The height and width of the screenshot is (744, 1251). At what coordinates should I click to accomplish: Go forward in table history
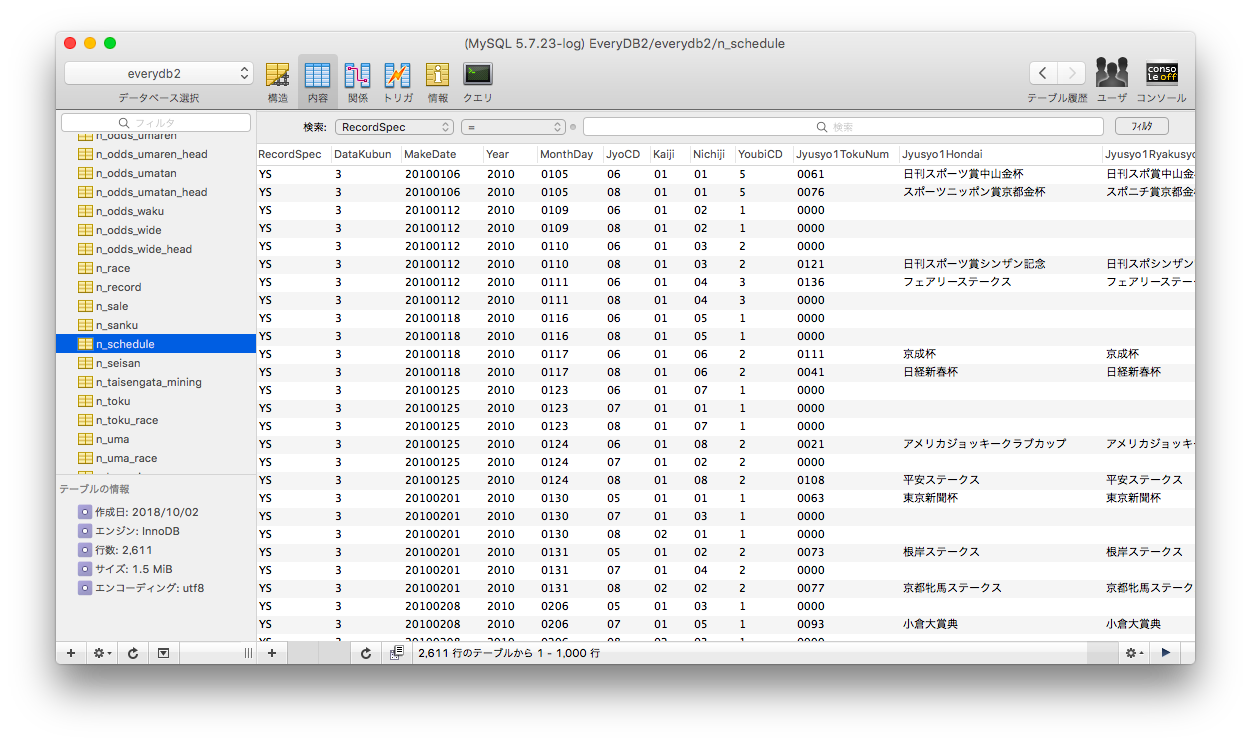(x=1072, y=73)
